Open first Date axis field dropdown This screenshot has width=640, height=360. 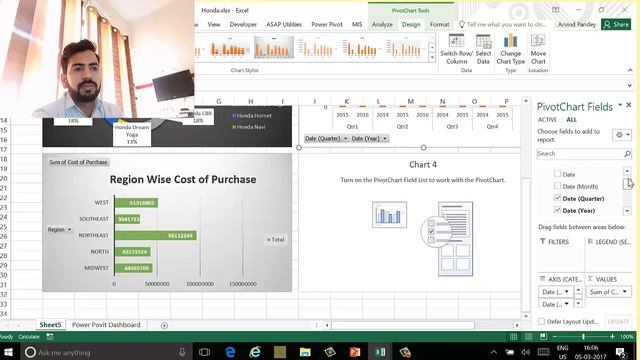coord(567,292)
